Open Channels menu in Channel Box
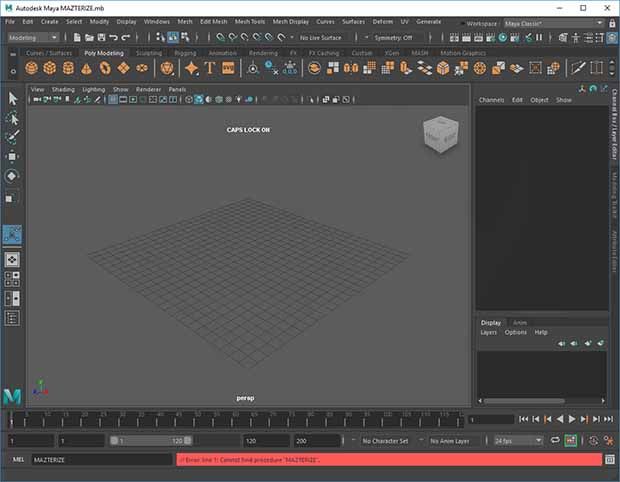Screen dimensions: 620x482 491,100
